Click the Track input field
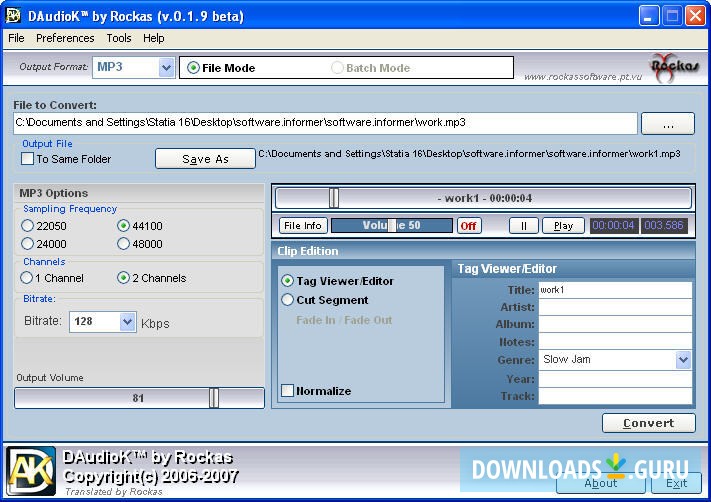The width and height of the screenshot is (711, 502). click(615, 396)
